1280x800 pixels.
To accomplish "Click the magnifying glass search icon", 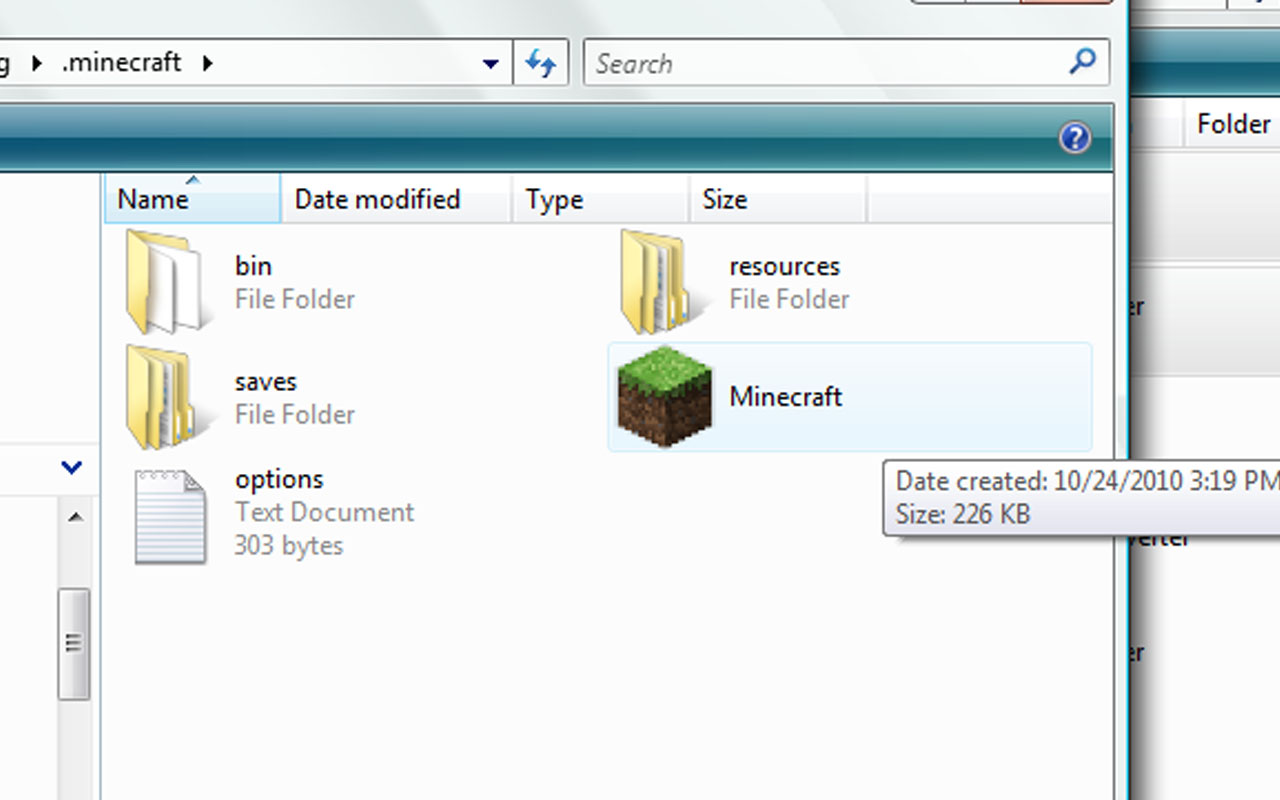I will pyautogui.click(x=1081, y=62).
